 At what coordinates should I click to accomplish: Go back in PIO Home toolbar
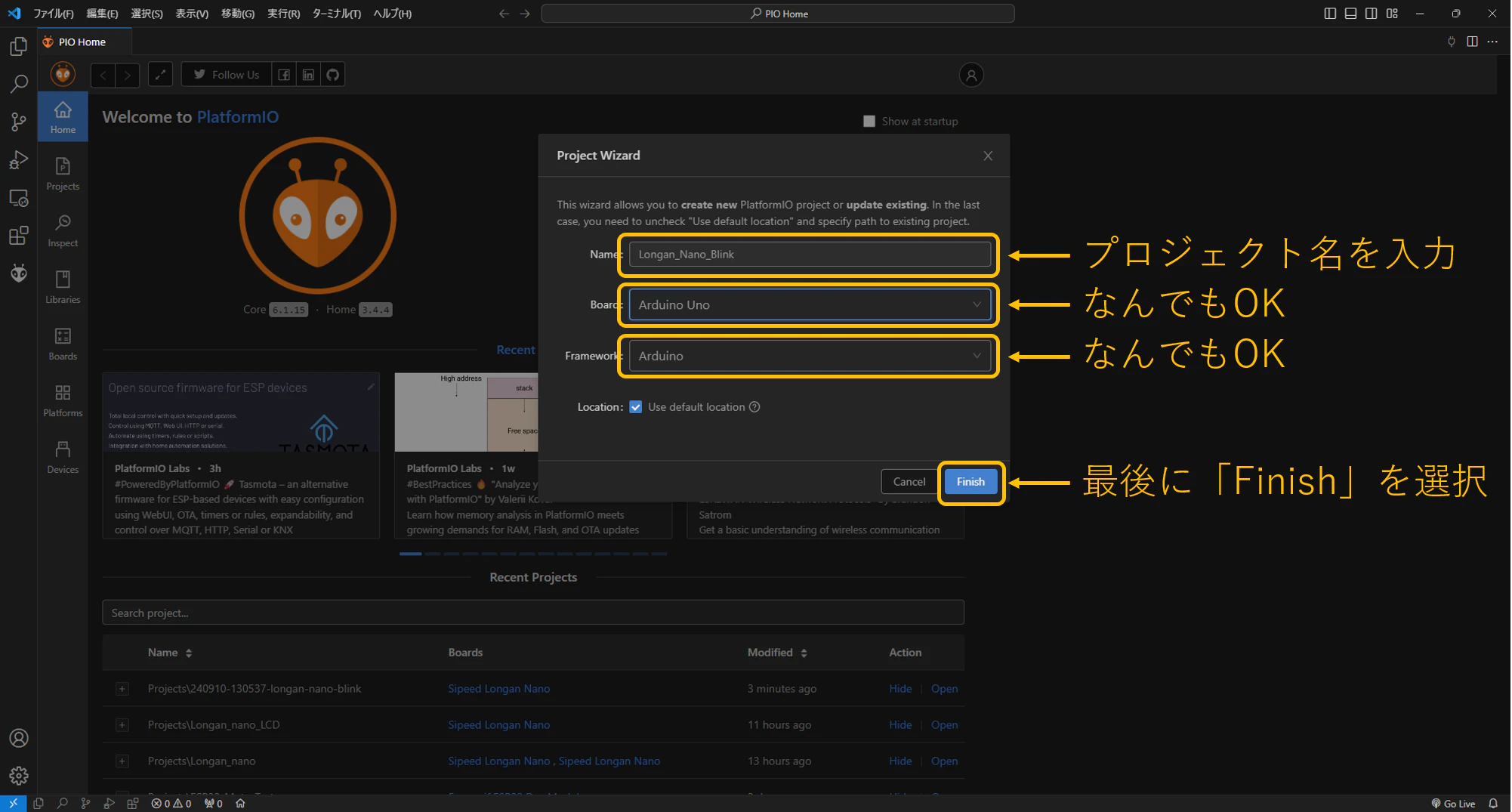click(x=103, y=75)
